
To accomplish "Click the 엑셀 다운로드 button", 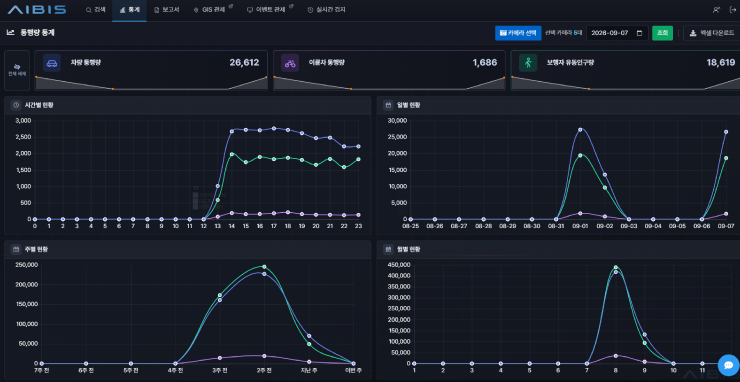I will (712, 33).
